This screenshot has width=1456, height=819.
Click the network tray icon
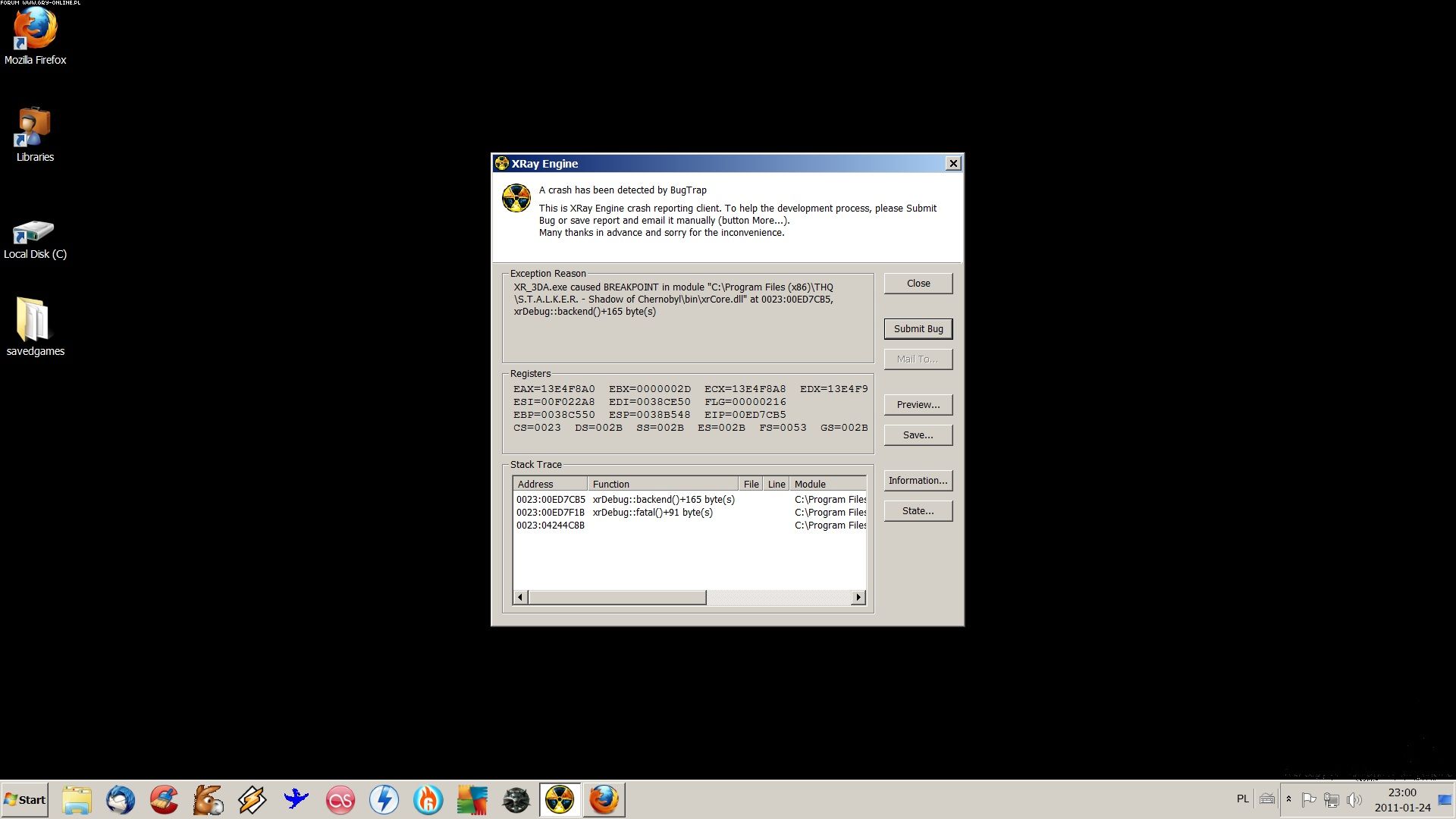click(1332, 799)
